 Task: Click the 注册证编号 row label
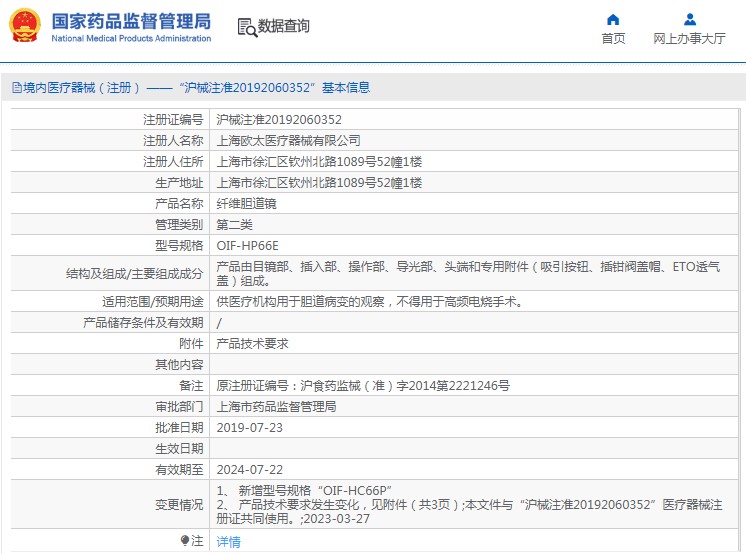pyautogui.click(x=173, y=119)
